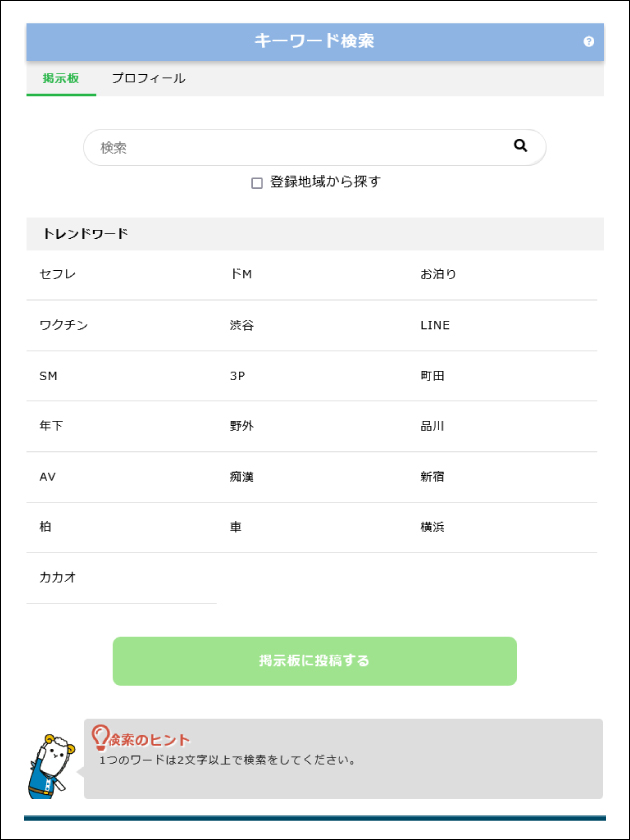The image size is (630, 840).
Task: Select the 渋谷 trend word
Action: pos(242,325)
